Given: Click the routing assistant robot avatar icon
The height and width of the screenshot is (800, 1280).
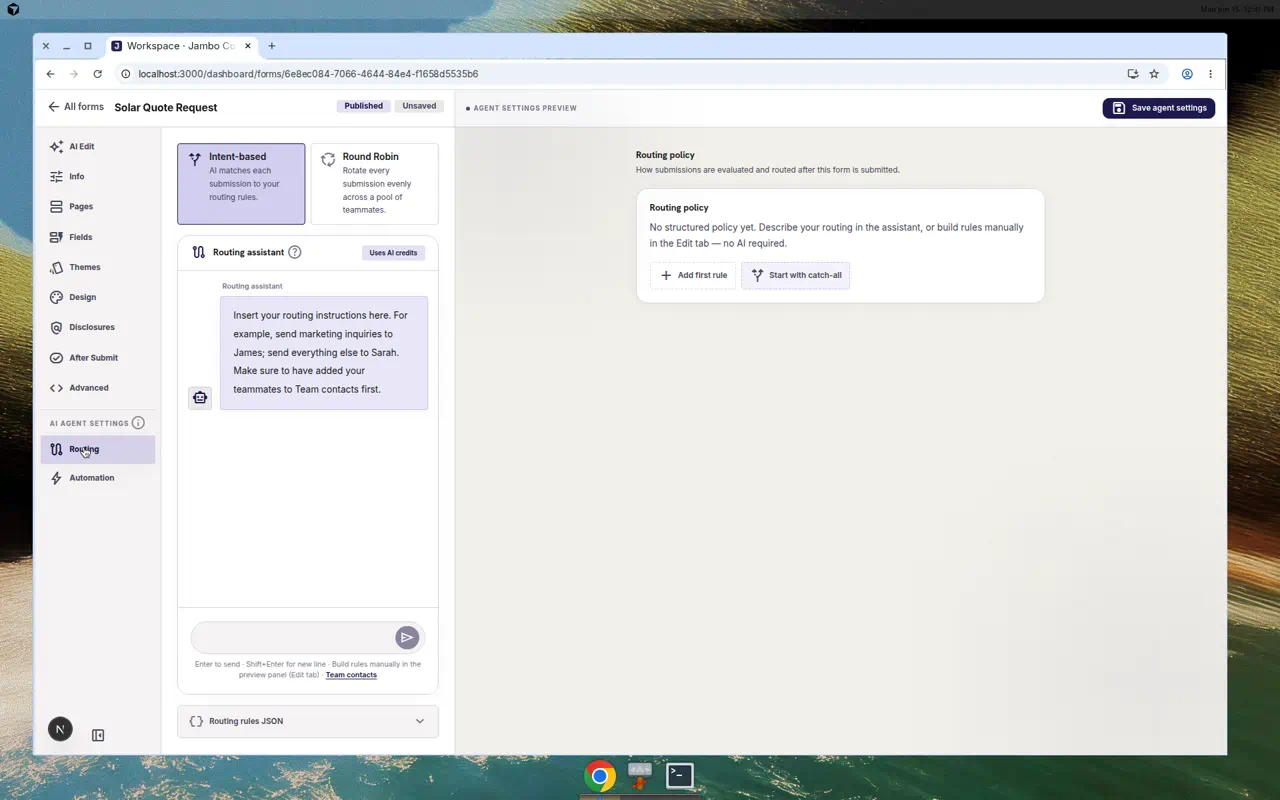Looking at the screenshot, I should [x=200, y=398].
